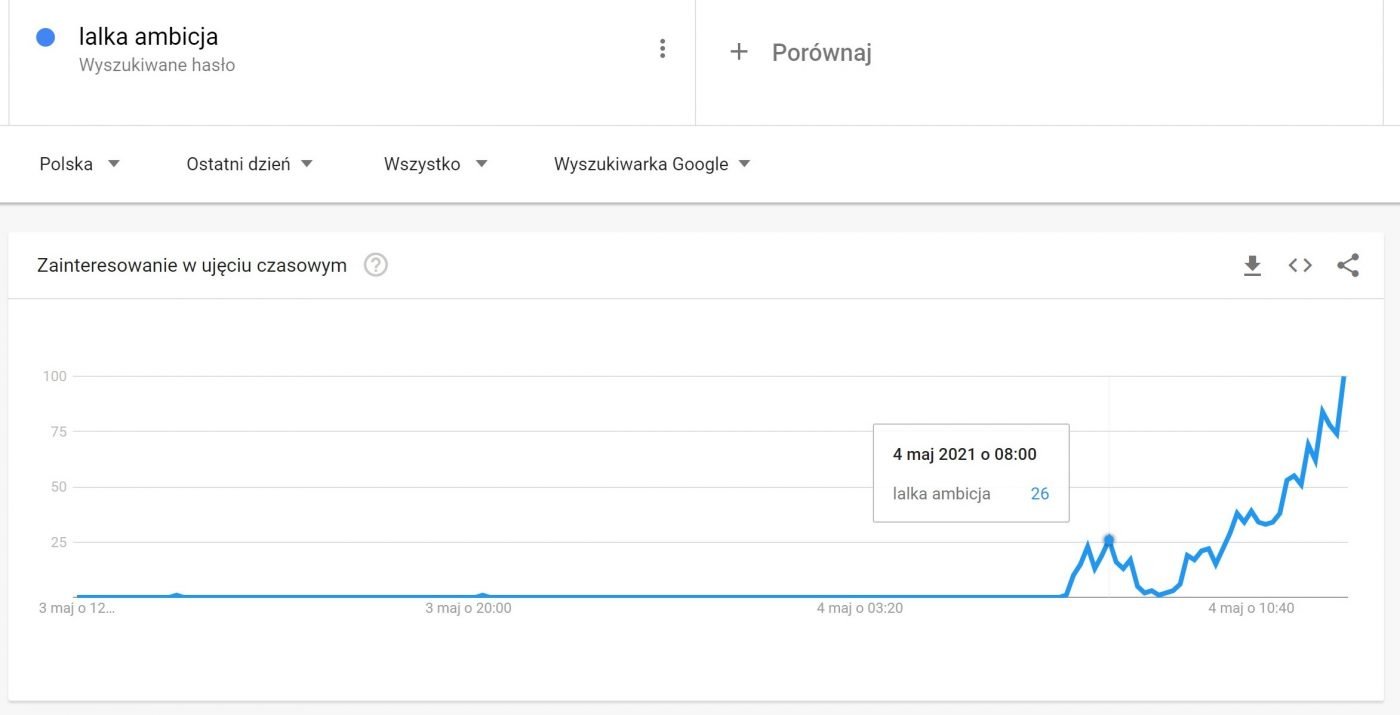Click the tooltip value 26
The image size is (1400, 715).
(1040, 493)
